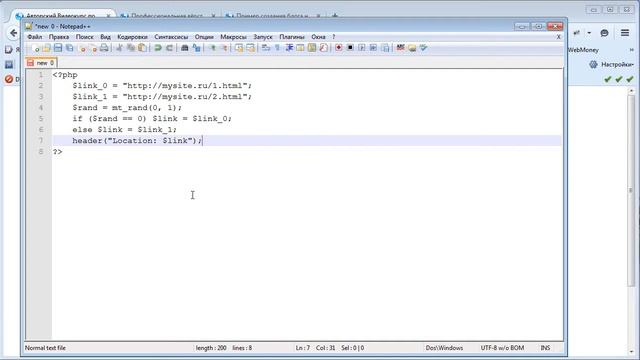This screenshot has width=640, height=360.
Task: Click 'length : 200' in status bar
Action: pos(211,348)
